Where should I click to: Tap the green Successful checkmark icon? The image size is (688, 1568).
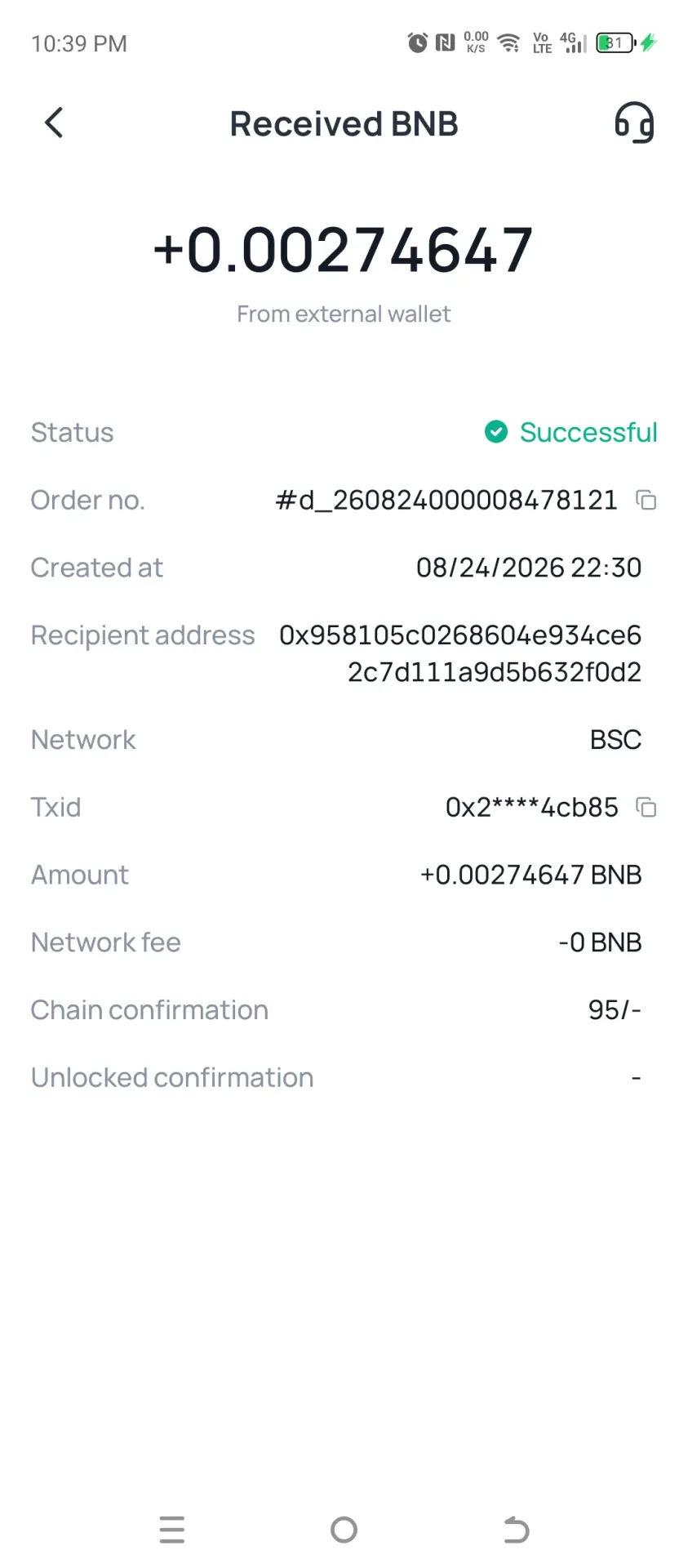pos(496,432)
